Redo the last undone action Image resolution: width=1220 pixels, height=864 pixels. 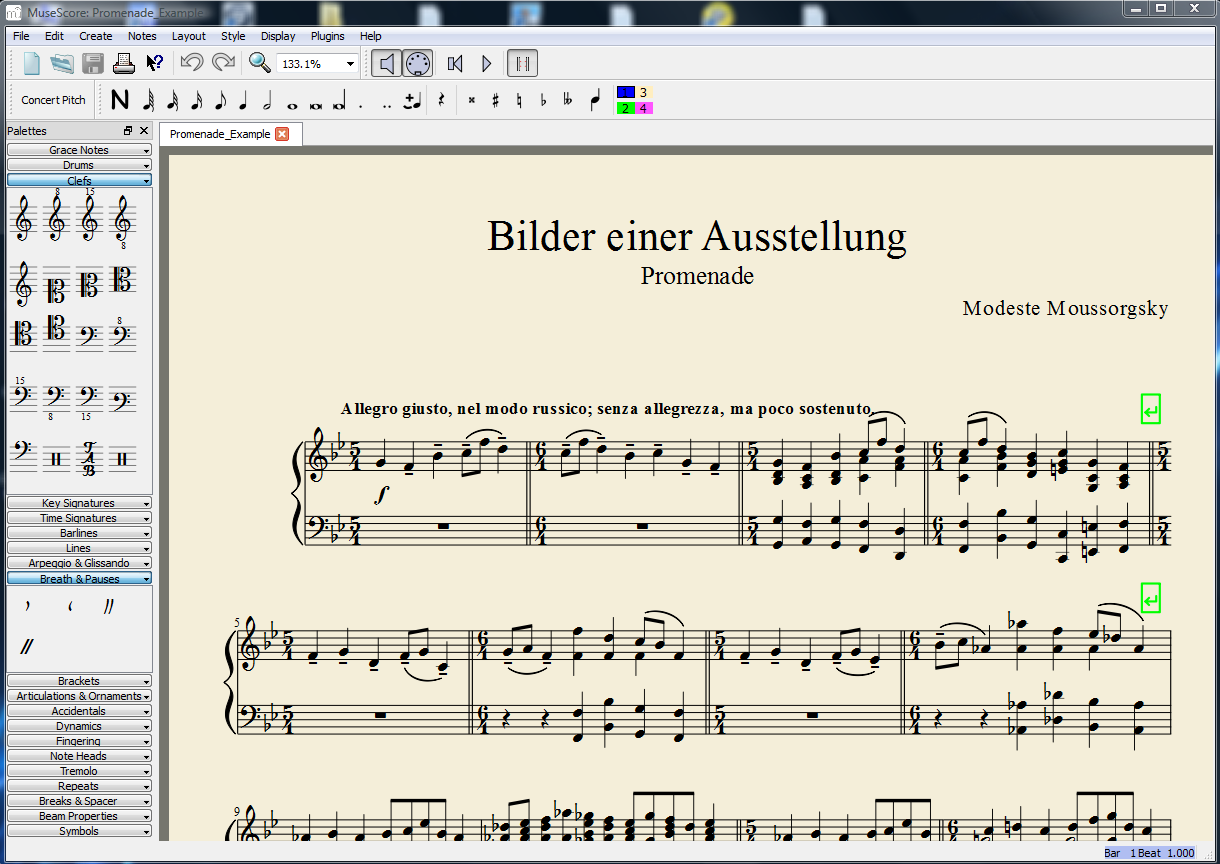point(223,63)
